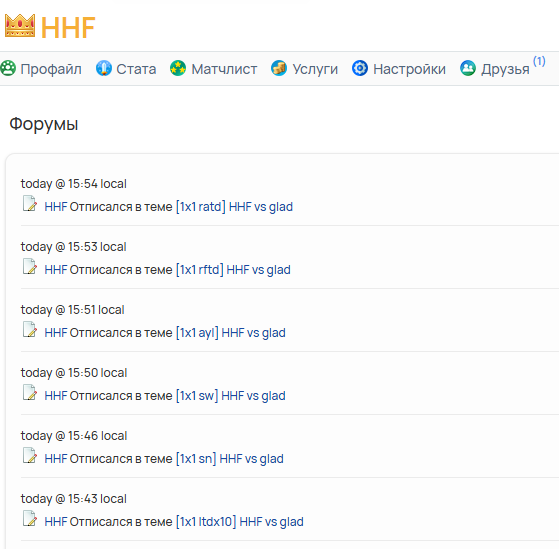Image resolution: width=559 pixels, height=549 pixels.
Task: Go to the Матчлист section
Action: coord(224,69)
